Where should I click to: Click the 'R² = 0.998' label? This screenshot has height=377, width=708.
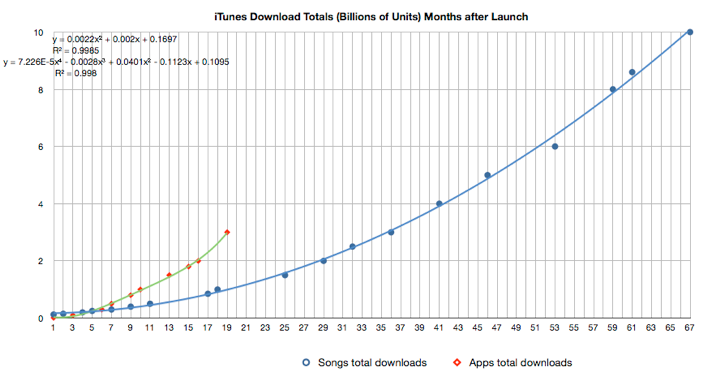click(76, 73)
